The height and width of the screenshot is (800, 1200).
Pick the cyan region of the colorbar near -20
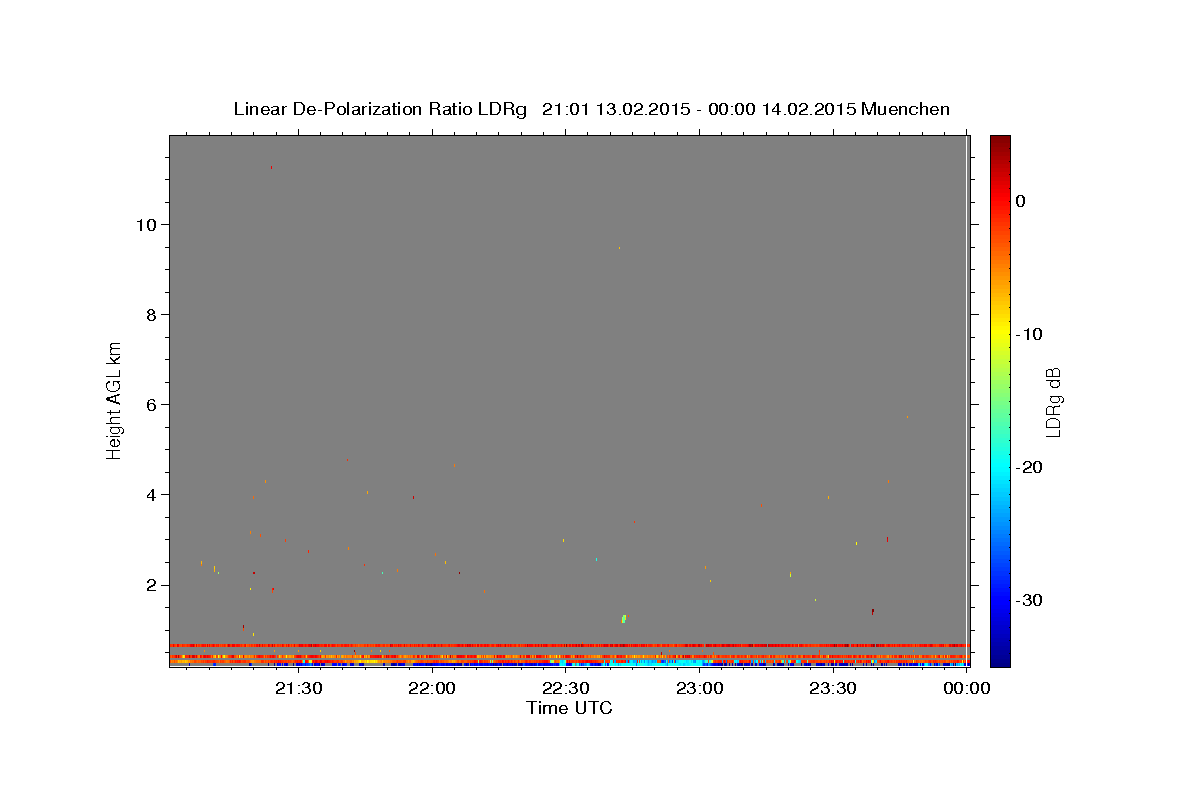(1000, 467)
